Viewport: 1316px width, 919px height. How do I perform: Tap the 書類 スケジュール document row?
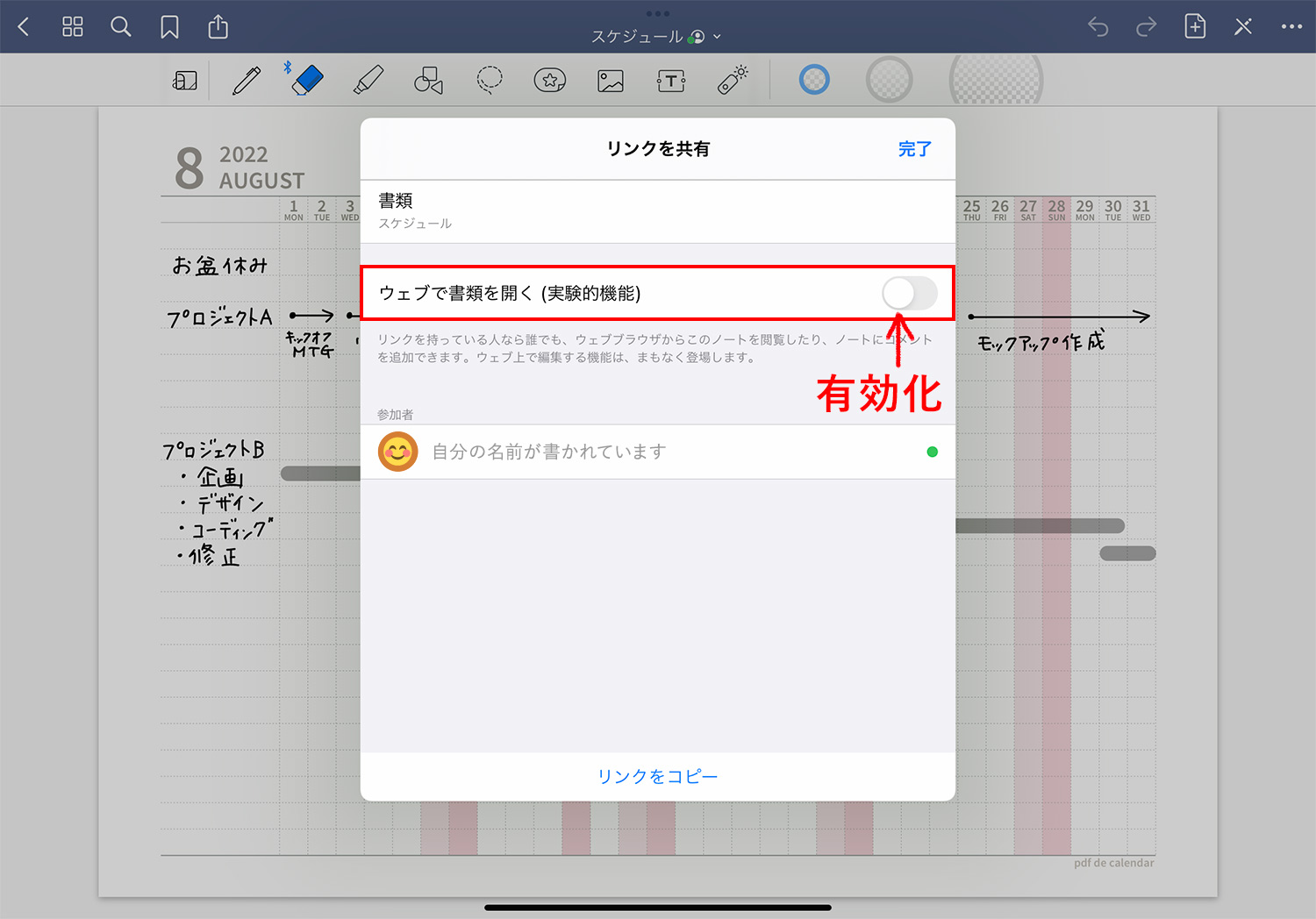click(658, 211)
